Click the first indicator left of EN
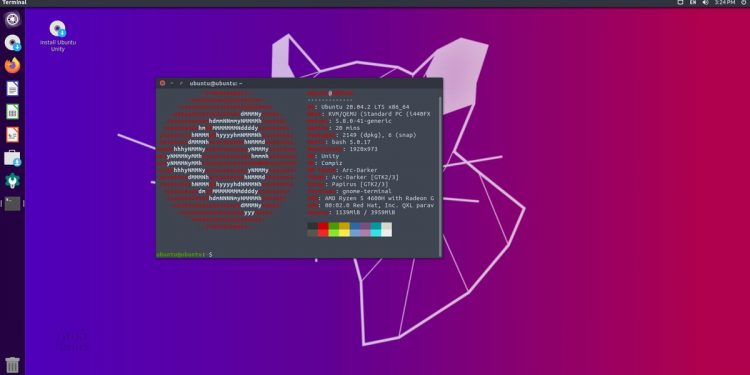The width and height of the screenshot is (750, 375). point(680,3)
